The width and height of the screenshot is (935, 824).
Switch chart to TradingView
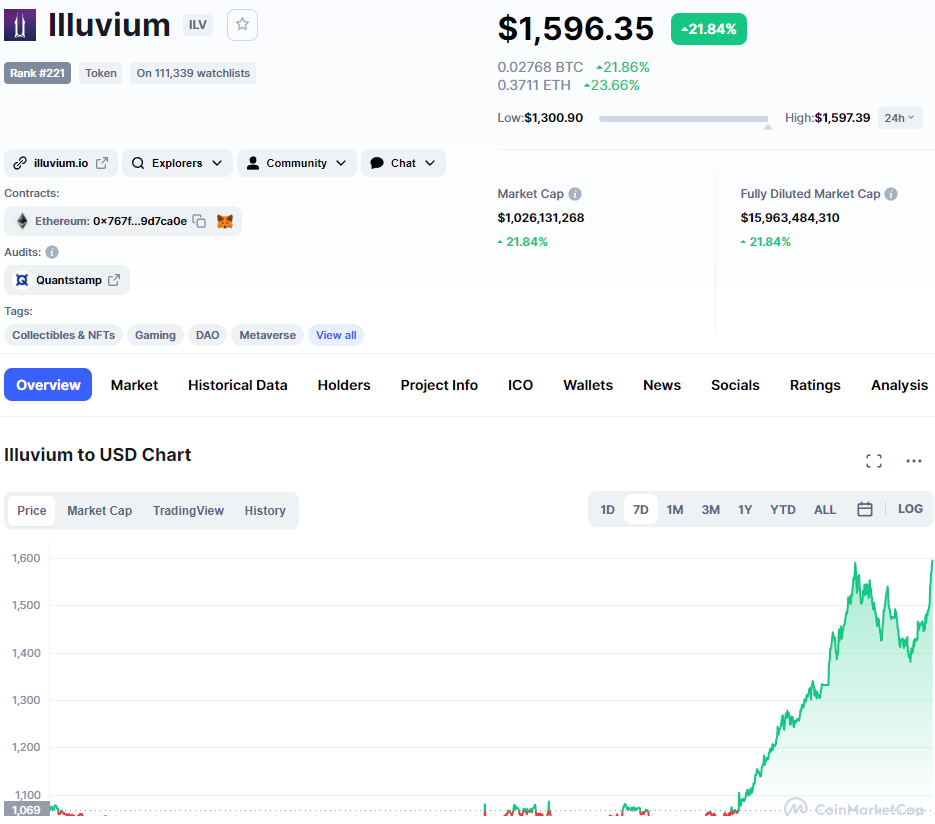(x=188, y=511)
